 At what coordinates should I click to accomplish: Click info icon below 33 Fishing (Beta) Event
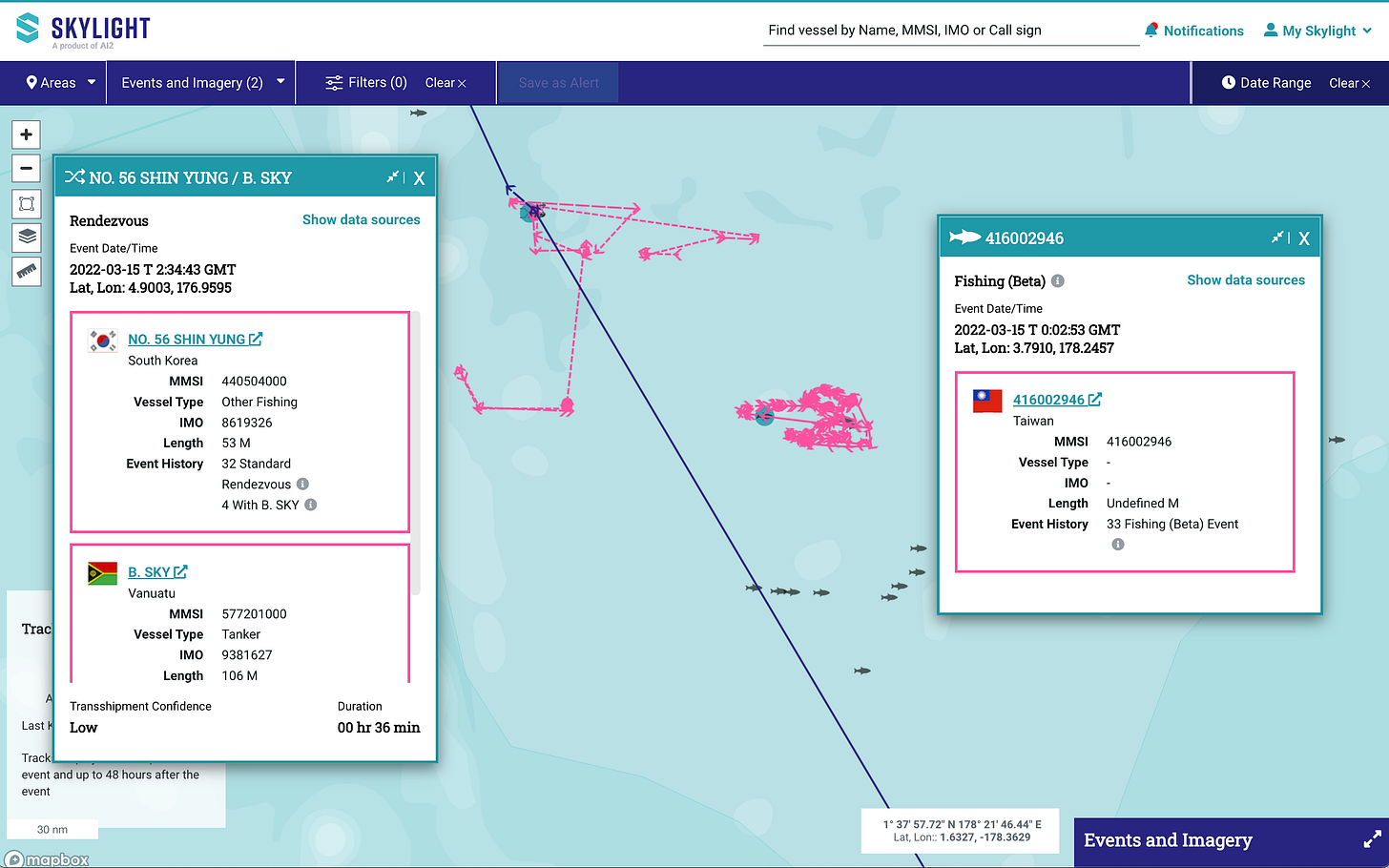(1118, 545)
